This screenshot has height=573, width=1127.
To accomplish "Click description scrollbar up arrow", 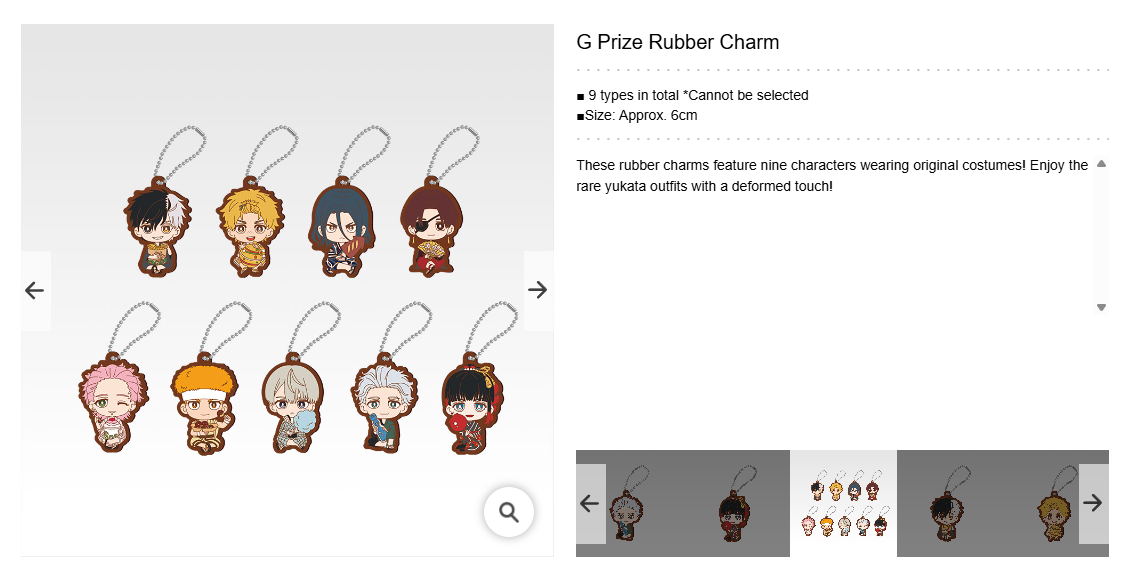I will (1101, 164).
